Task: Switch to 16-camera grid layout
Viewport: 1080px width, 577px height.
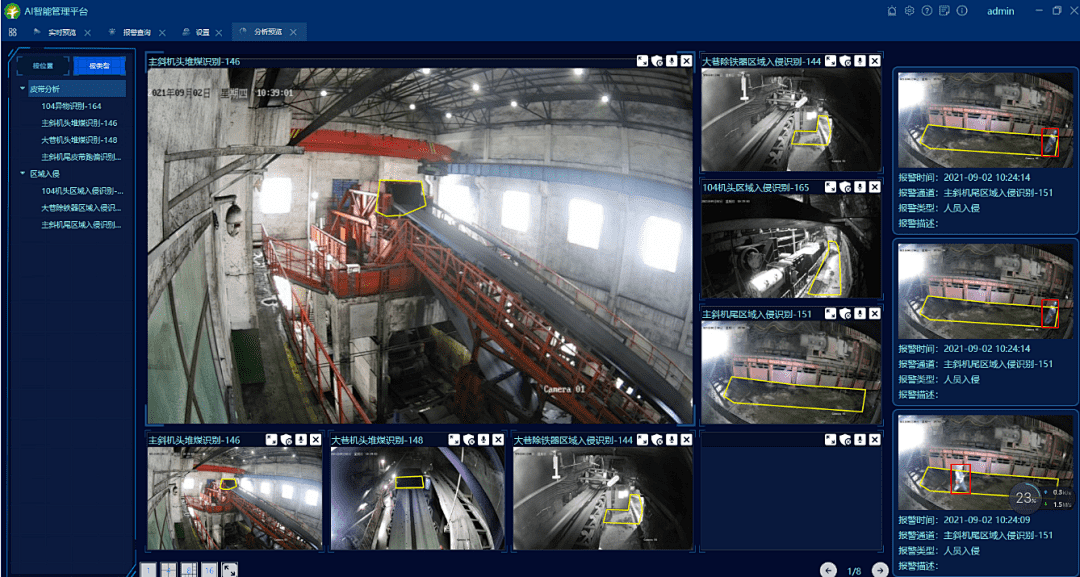Action: pyautogui.click(x=209, y=569)
